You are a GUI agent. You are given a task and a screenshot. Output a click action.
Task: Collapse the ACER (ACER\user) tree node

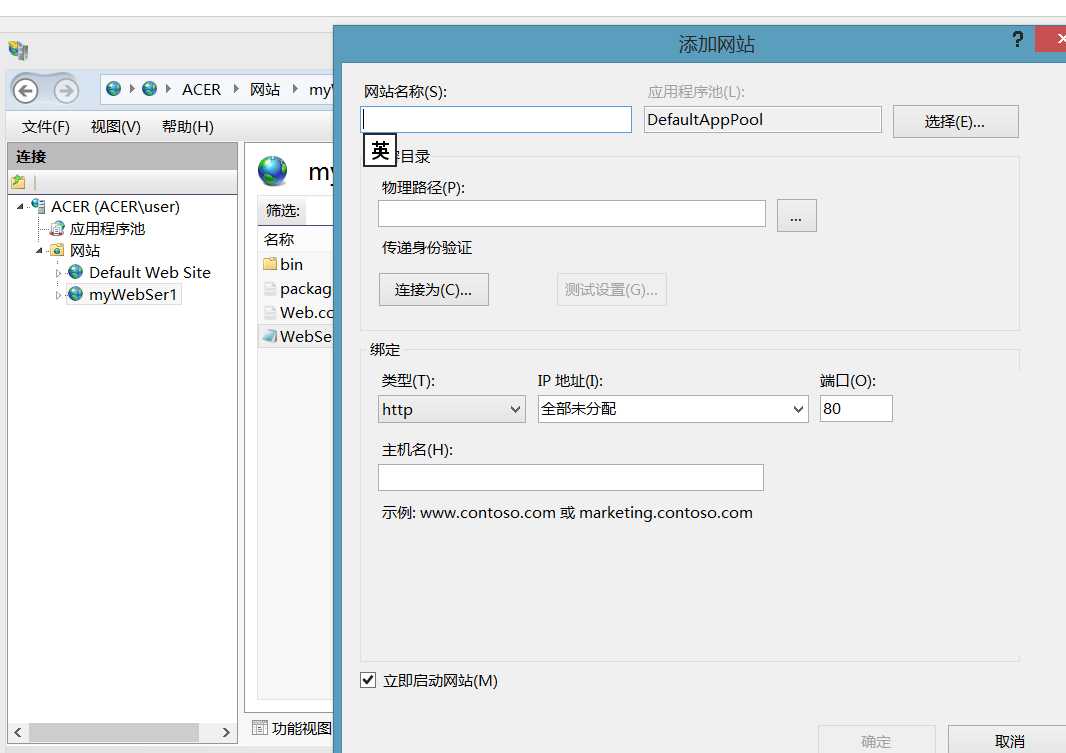20,207
